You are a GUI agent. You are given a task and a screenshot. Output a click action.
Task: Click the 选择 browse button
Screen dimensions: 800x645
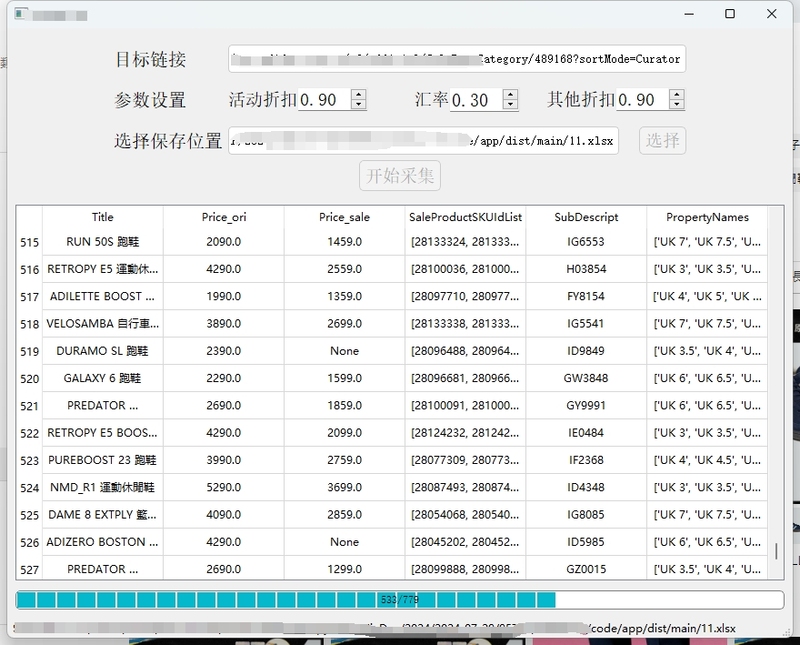coord(662,140)
